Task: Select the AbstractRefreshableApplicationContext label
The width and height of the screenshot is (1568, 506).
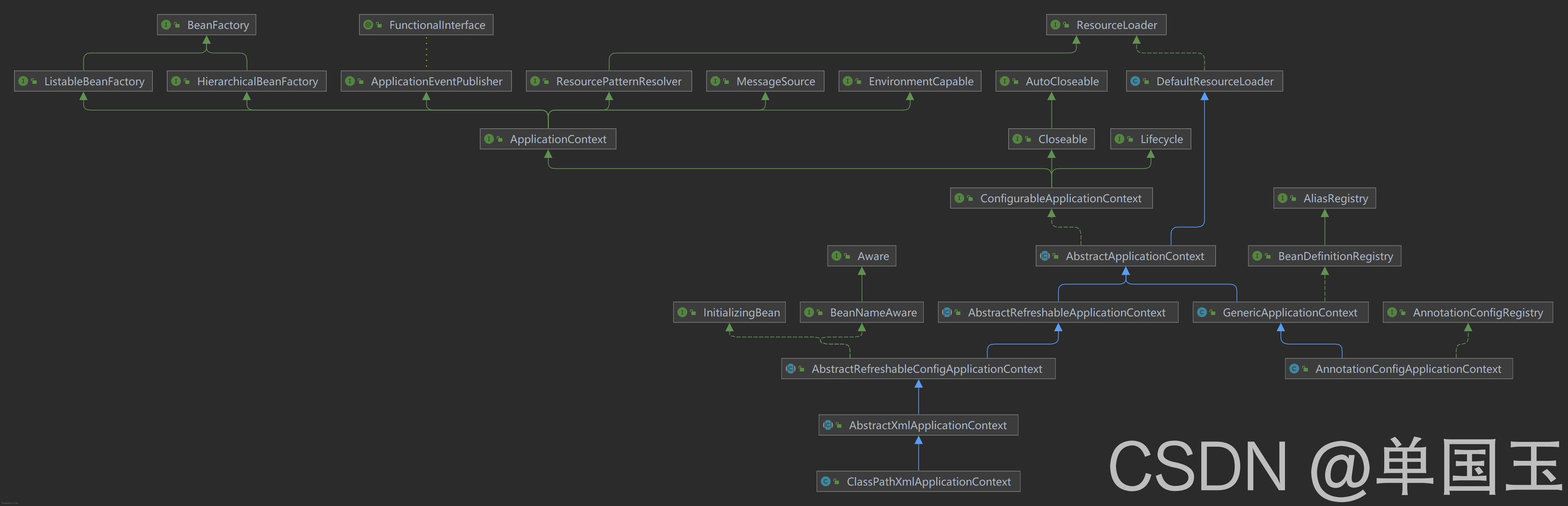Action: [x=1066, y=313]
